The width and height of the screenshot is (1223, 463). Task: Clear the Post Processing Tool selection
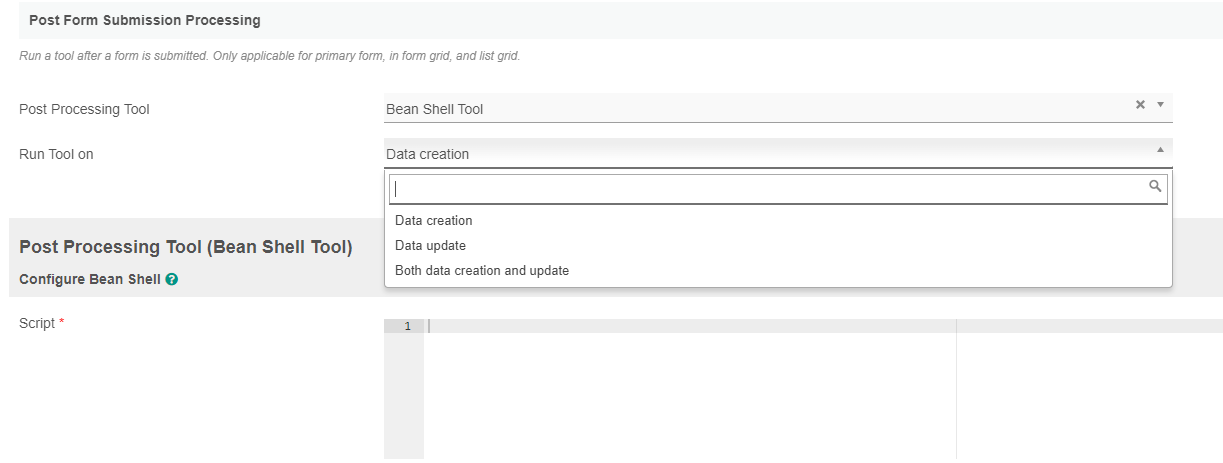pos(1139,104)
